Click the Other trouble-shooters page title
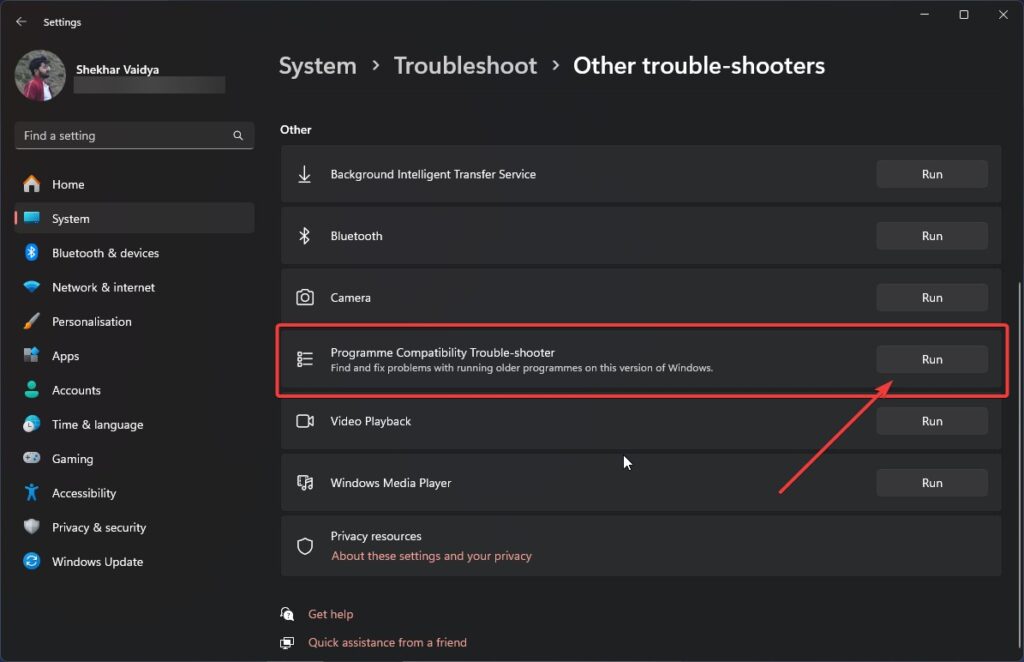 click(699, 66)
